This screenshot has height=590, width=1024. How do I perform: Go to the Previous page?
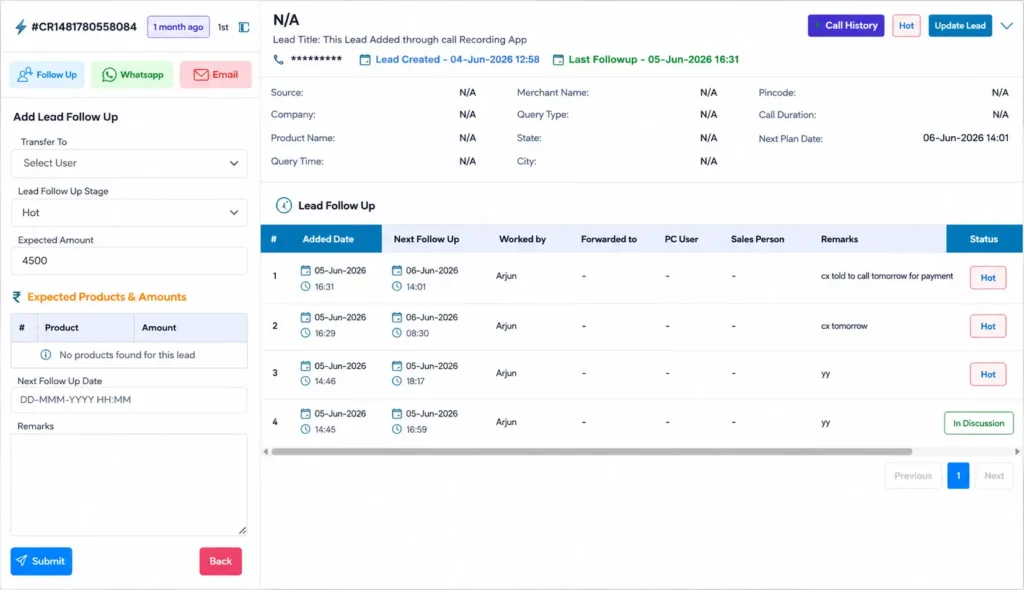pos(913,476)
